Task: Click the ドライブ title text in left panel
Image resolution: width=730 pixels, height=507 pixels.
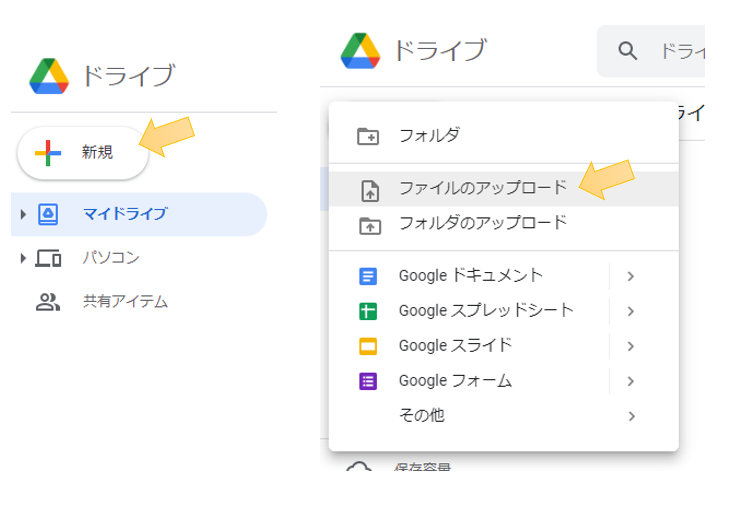Action: pos(129,76)
